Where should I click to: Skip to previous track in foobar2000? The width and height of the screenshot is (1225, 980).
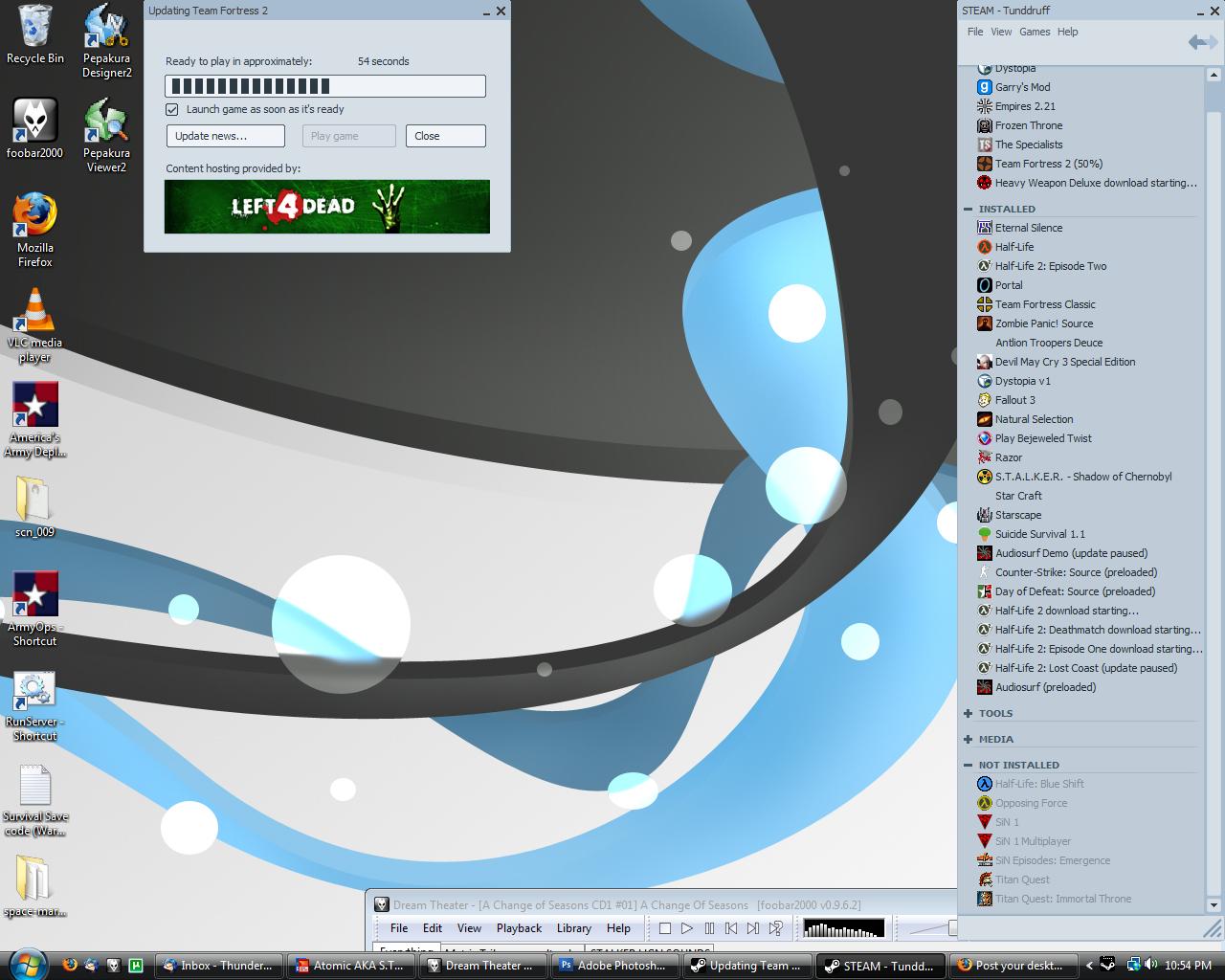pyautogui.click(x=731, y=928)
